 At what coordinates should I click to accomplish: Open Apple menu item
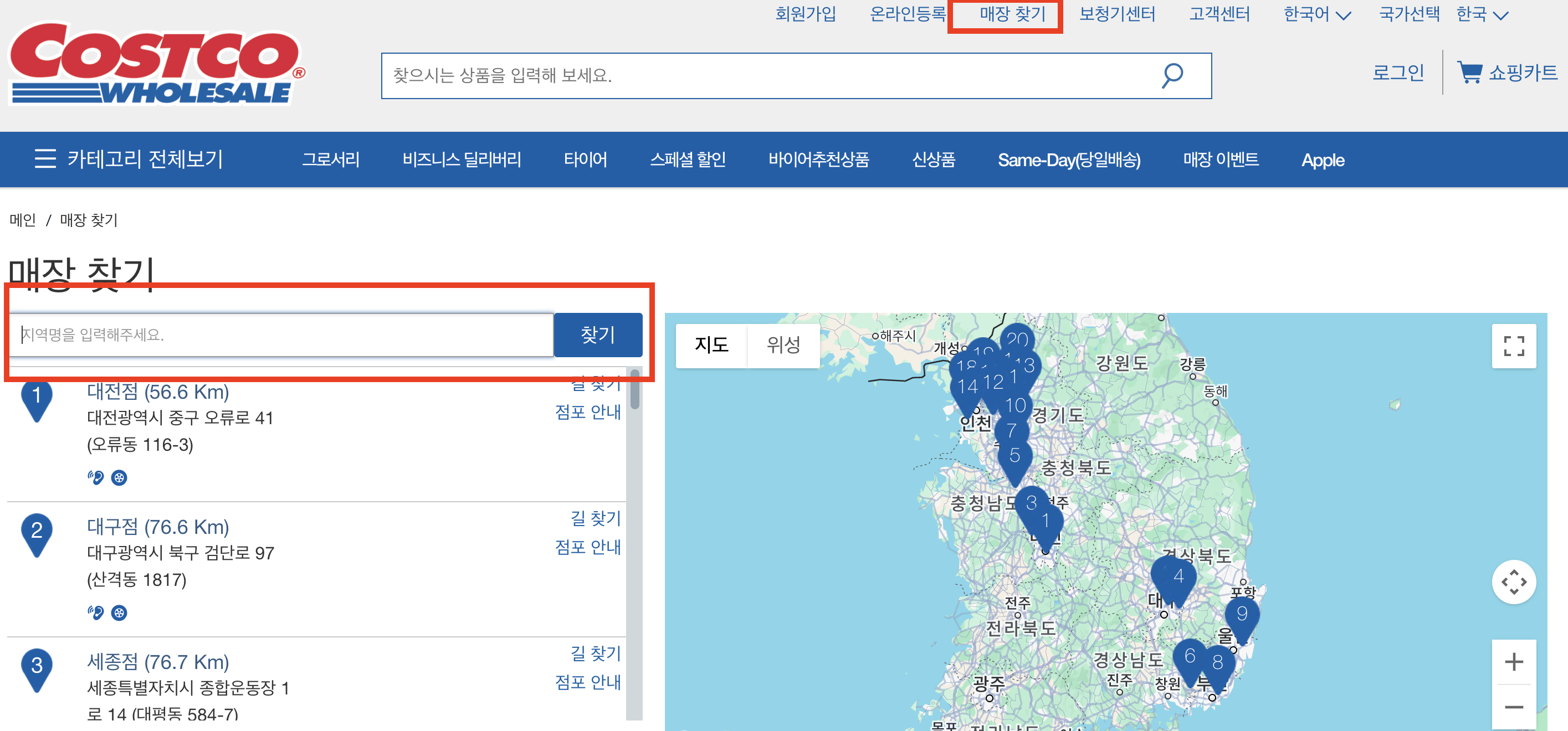click(1322, 160)
